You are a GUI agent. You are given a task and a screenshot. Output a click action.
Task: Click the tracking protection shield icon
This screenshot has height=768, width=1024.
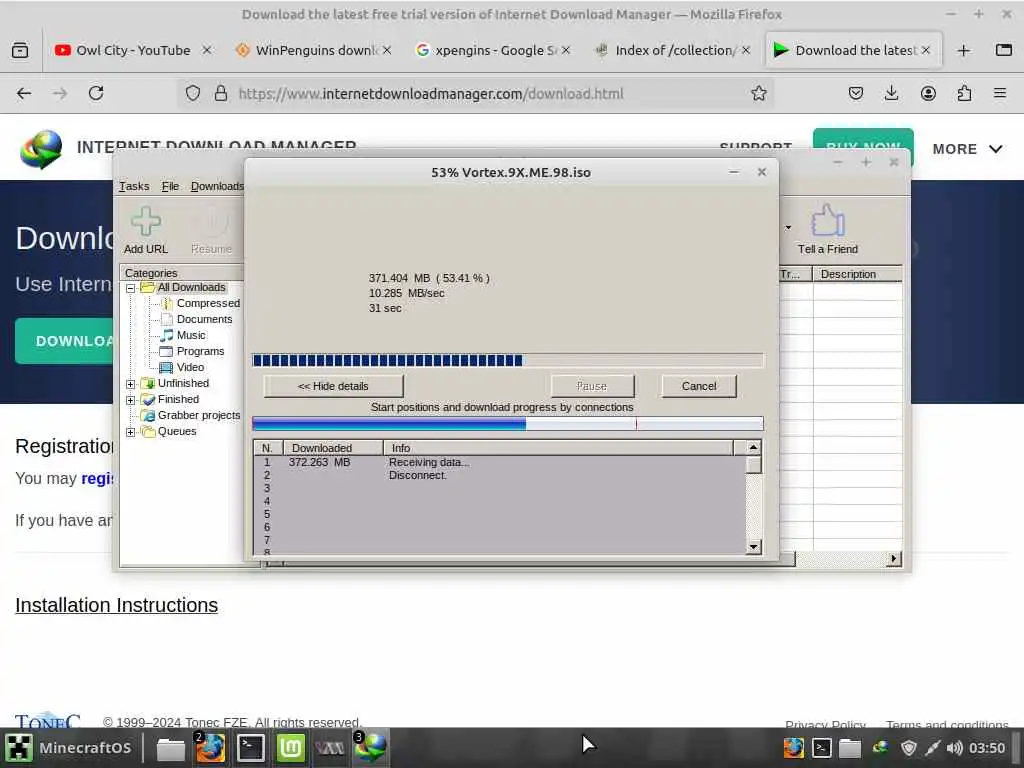[x=193, y=93]
